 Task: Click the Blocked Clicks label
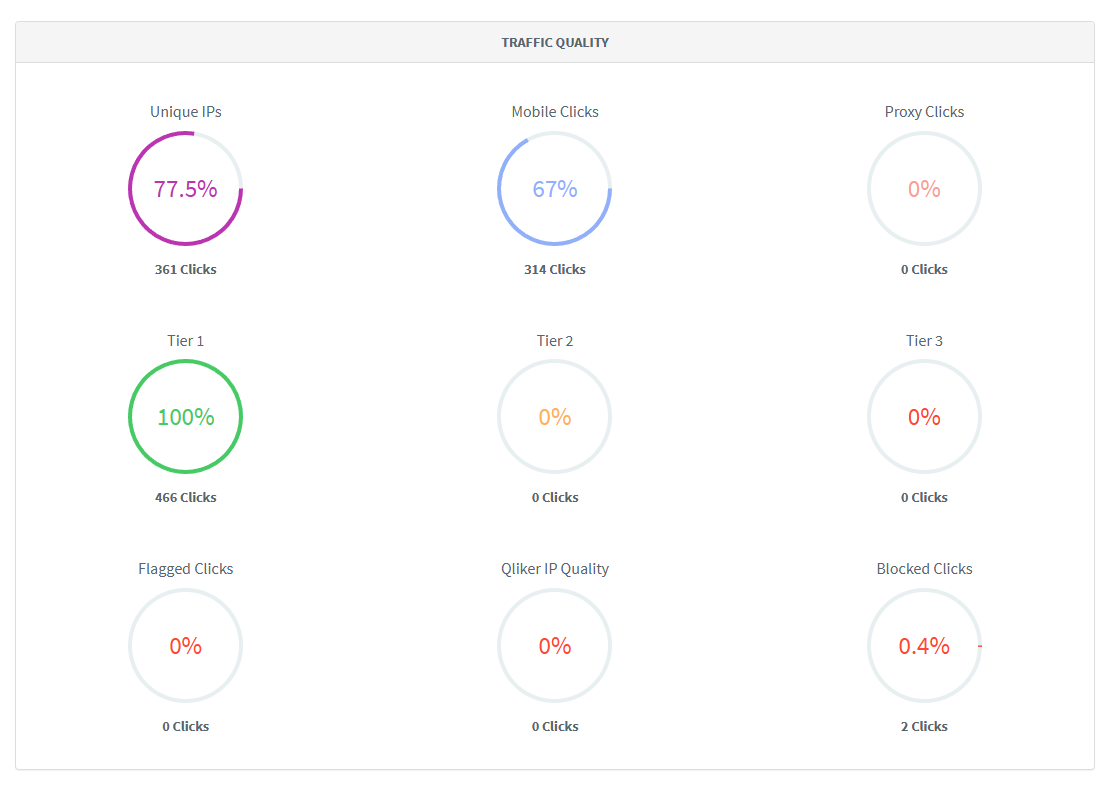coord(924,569)
